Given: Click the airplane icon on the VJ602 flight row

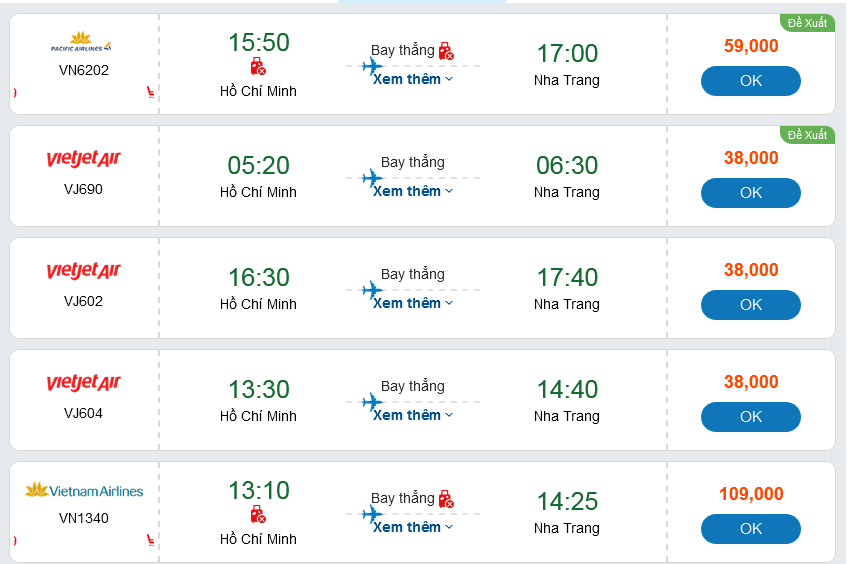Looking at the screenshot, I should [x=372, y=291].
